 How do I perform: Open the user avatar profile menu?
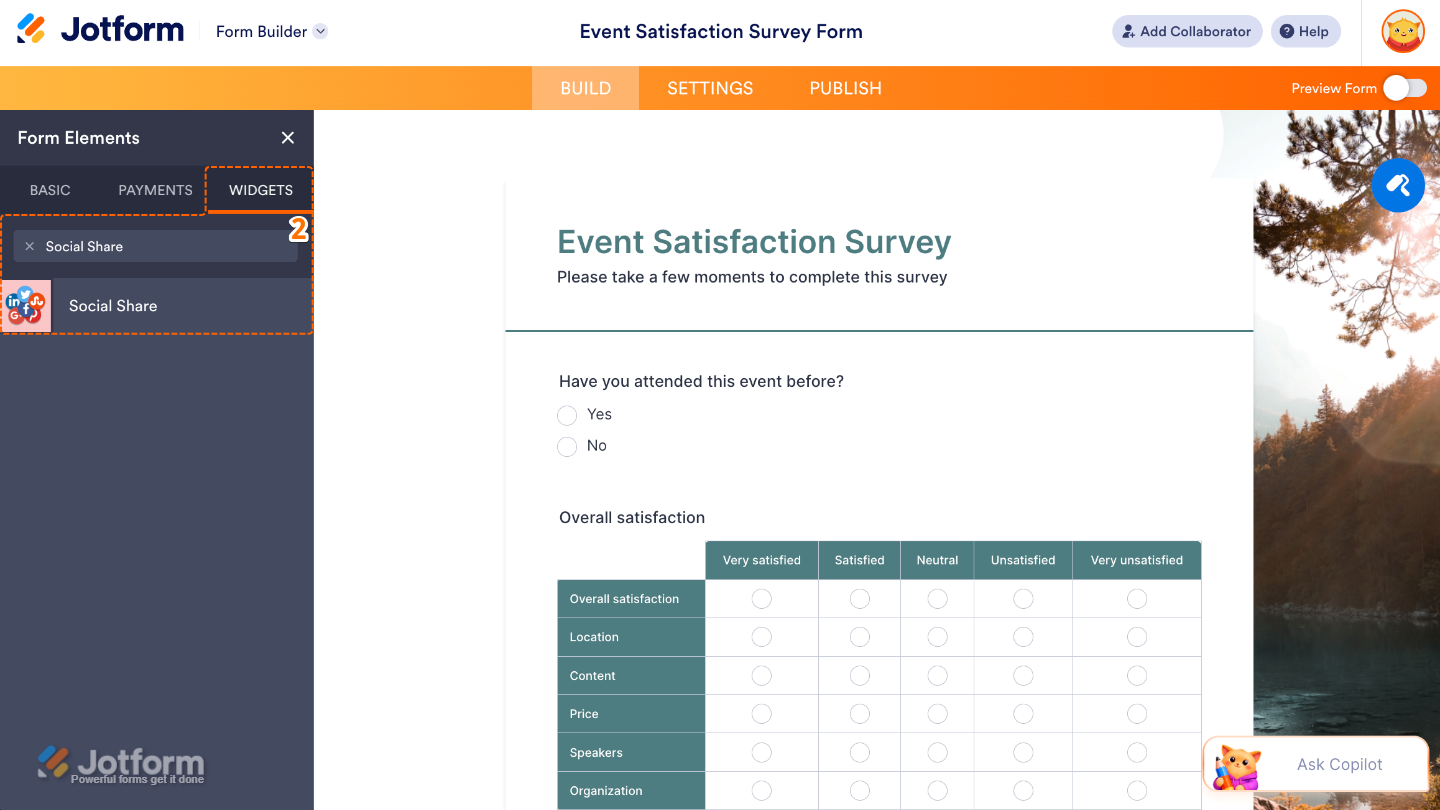pos(1403,31)
